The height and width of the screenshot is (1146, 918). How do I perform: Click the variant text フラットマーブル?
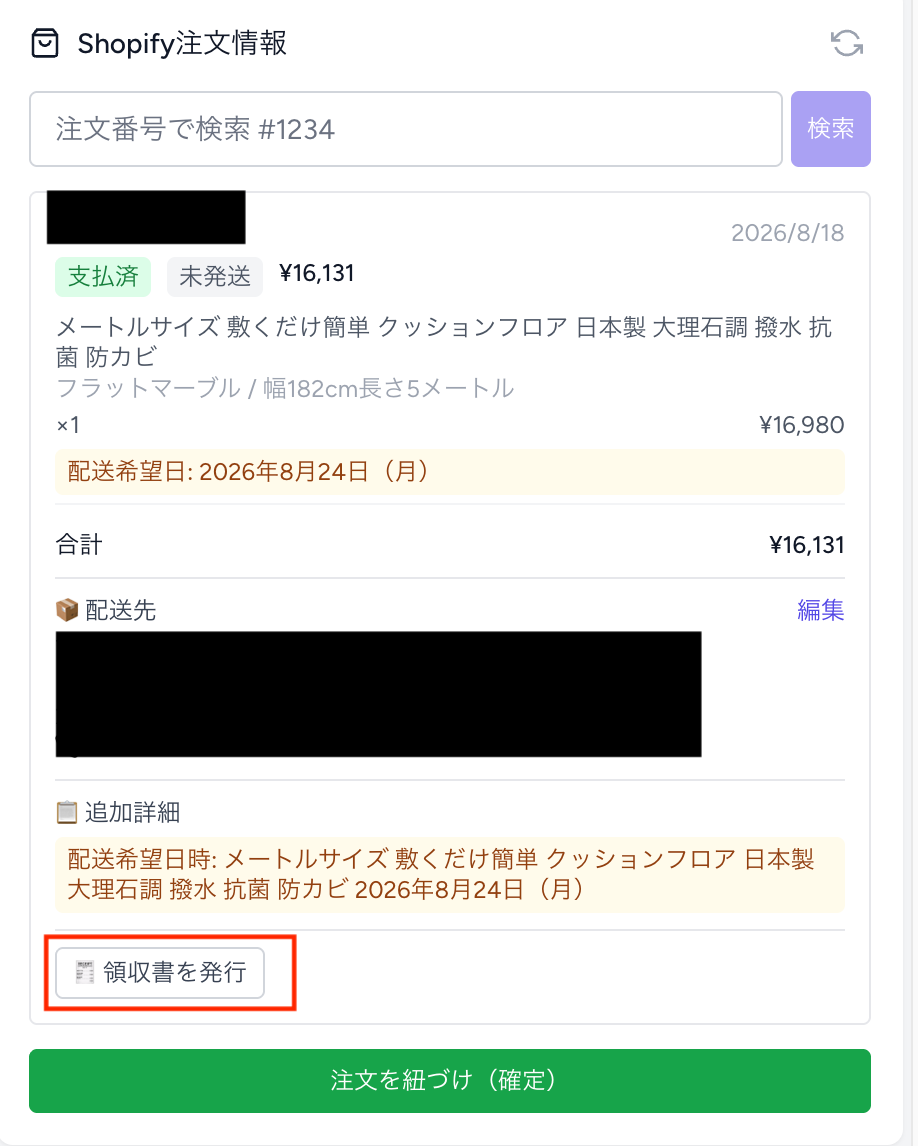148,388
